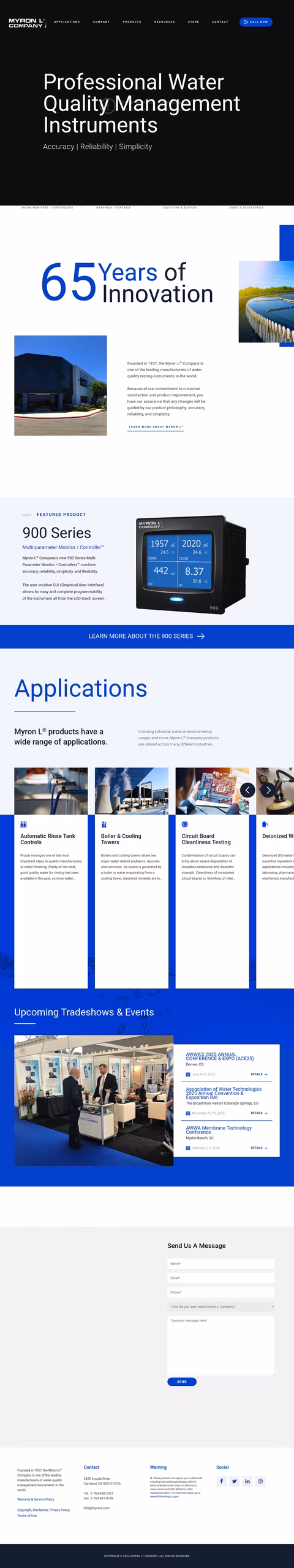Screen dimensions: 294x1568
Task: Open Automatic Rinse Tank Controls card title
Action: click(48, 839)
